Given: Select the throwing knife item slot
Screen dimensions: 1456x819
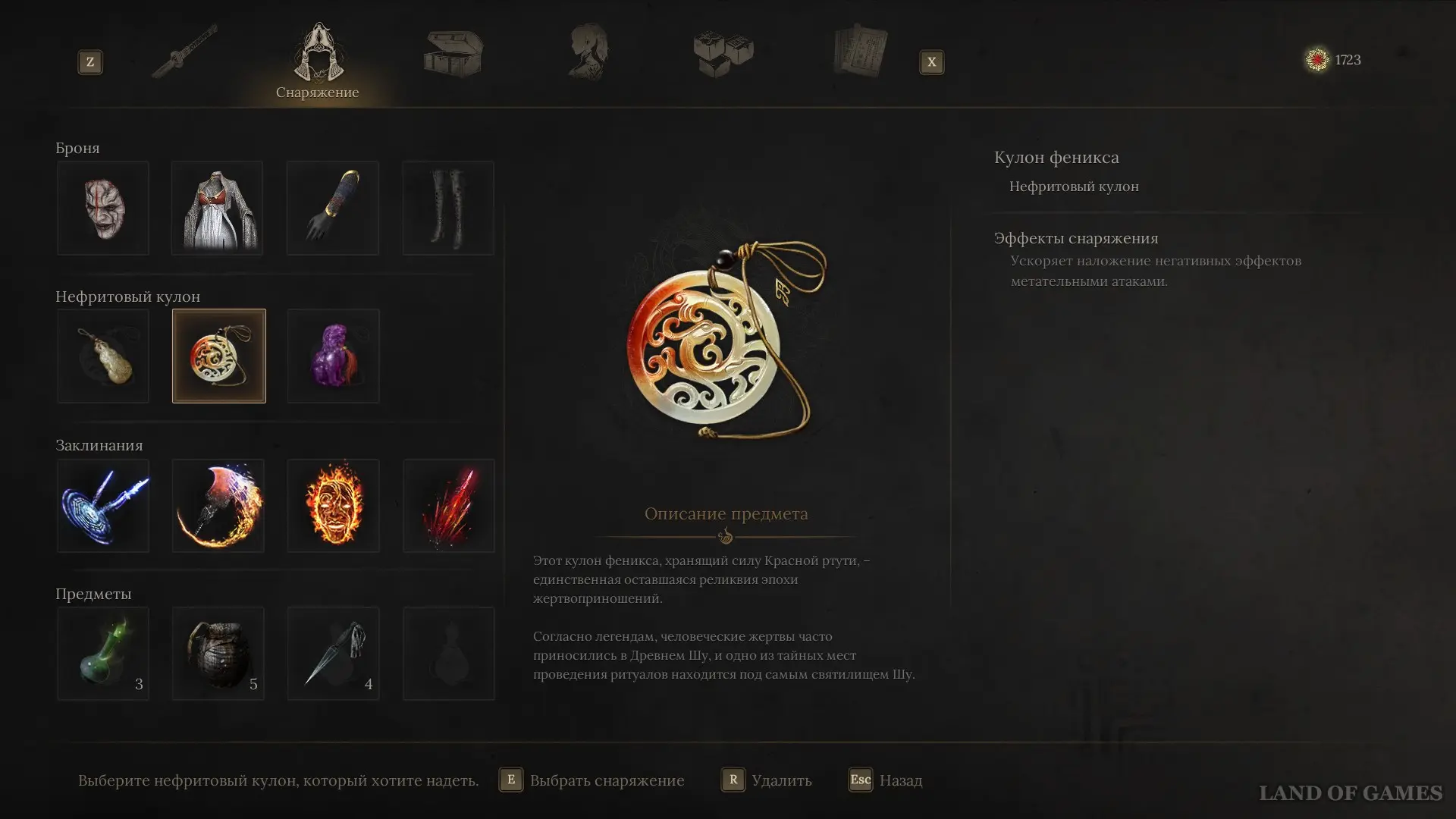Looking at the screenshot, I should [x=334, y=653].
